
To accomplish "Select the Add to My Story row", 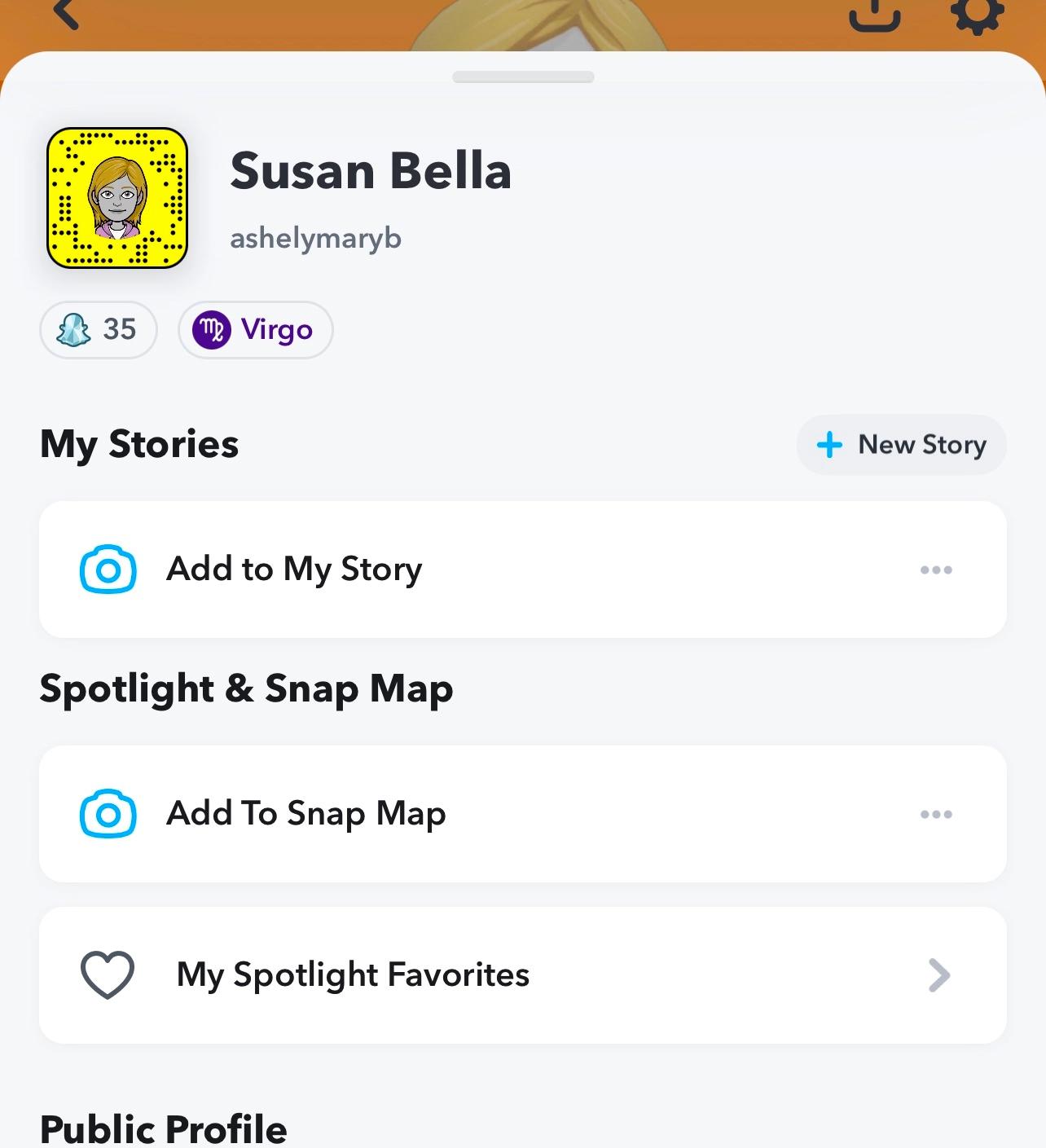I will click(x=523, y=570).
